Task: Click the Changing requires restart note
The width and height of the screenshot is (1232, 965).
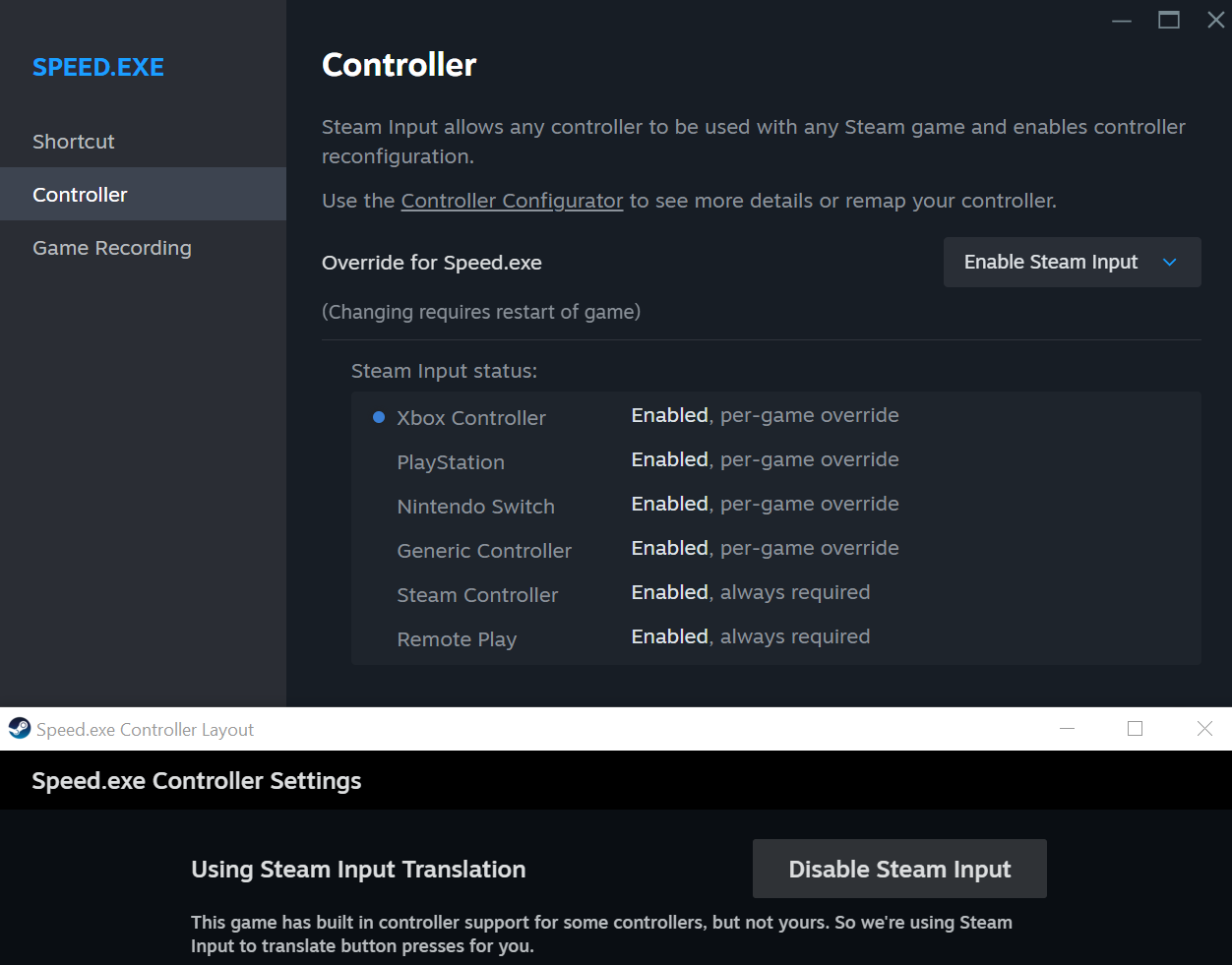Action: 481,312
